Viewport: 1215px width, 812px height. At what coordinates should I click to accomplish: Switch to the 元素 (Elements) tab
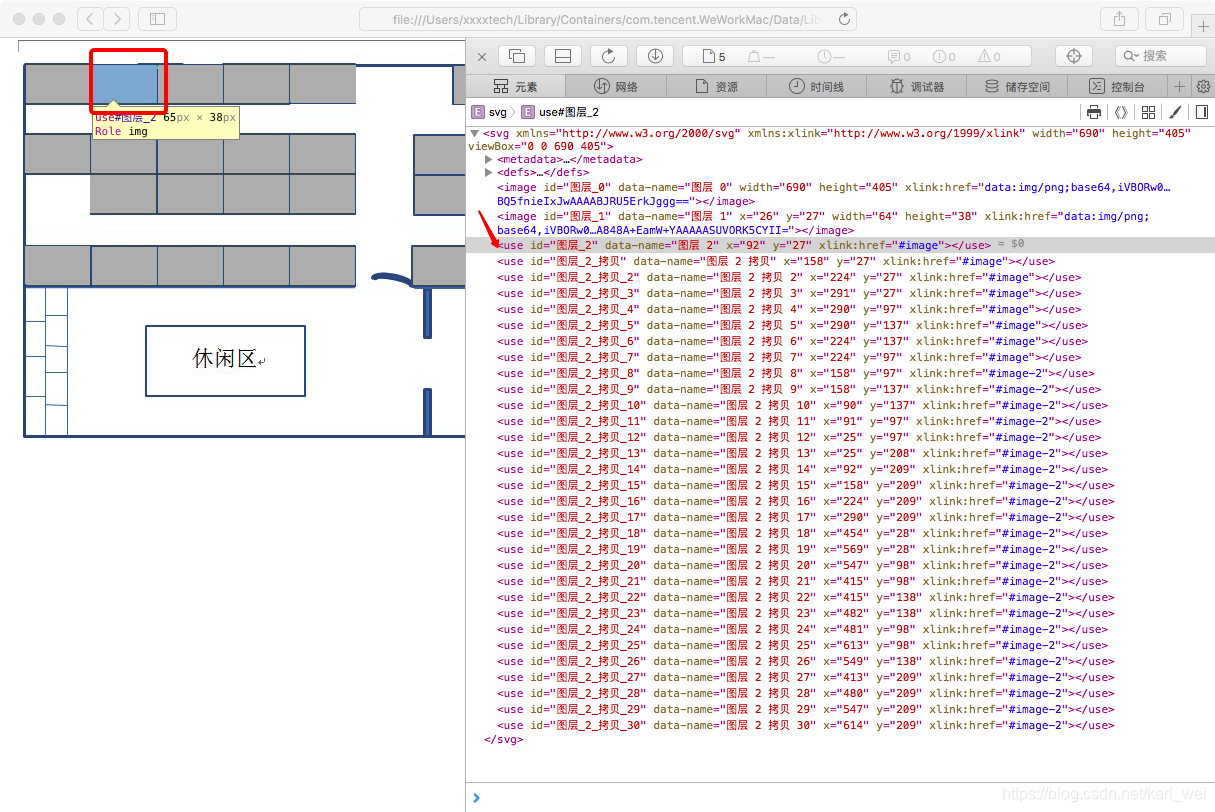click(516, 86)
